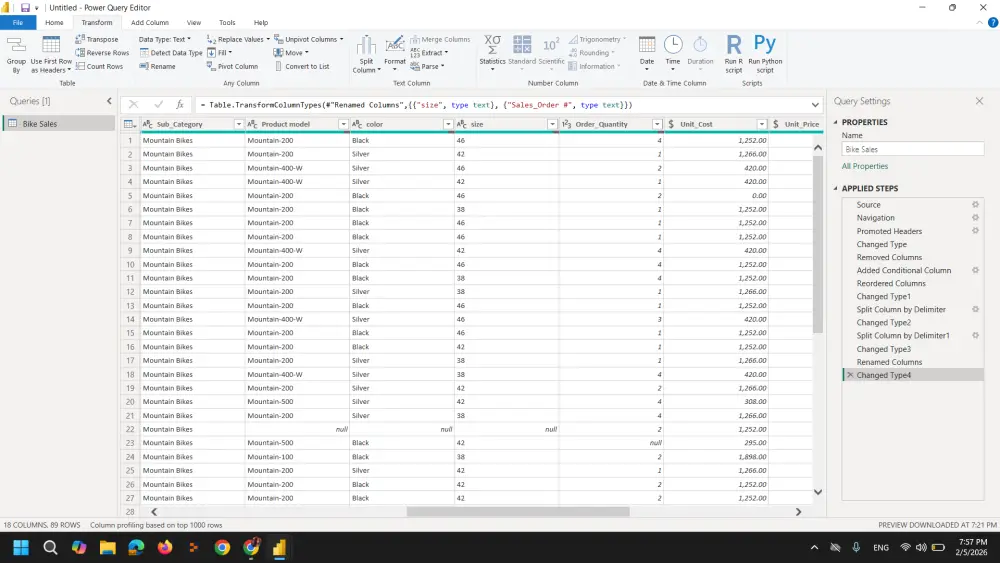
Task: Open the Replace Values dropdown
Action: 239,39
